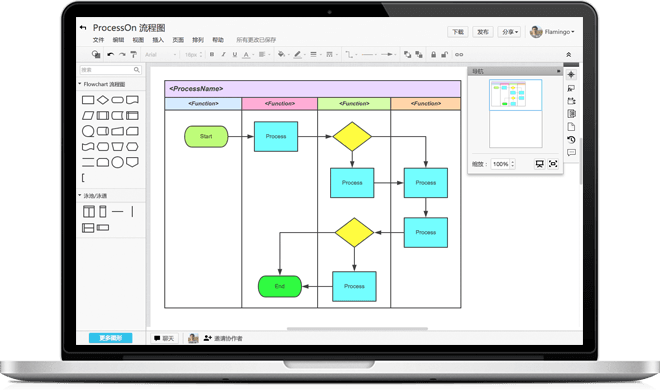Click the 下载 download button
This screenshot has height=390, width=660.
[458, 32]
